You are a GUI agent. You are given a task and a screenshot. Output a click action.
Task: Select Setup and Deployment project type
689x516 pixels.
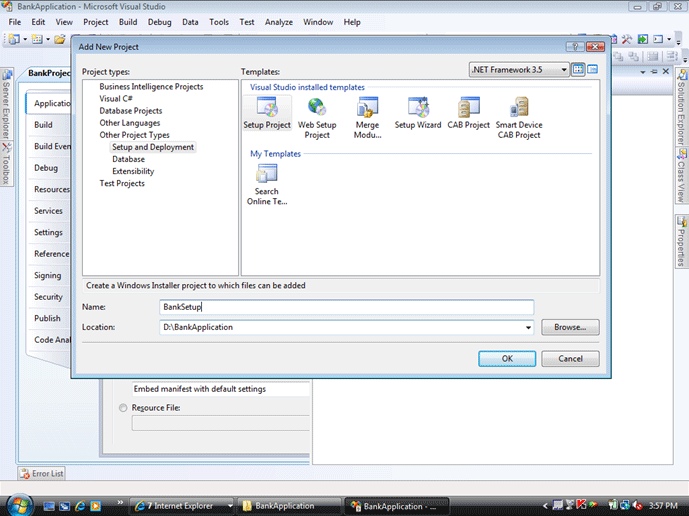pos(153,147)
